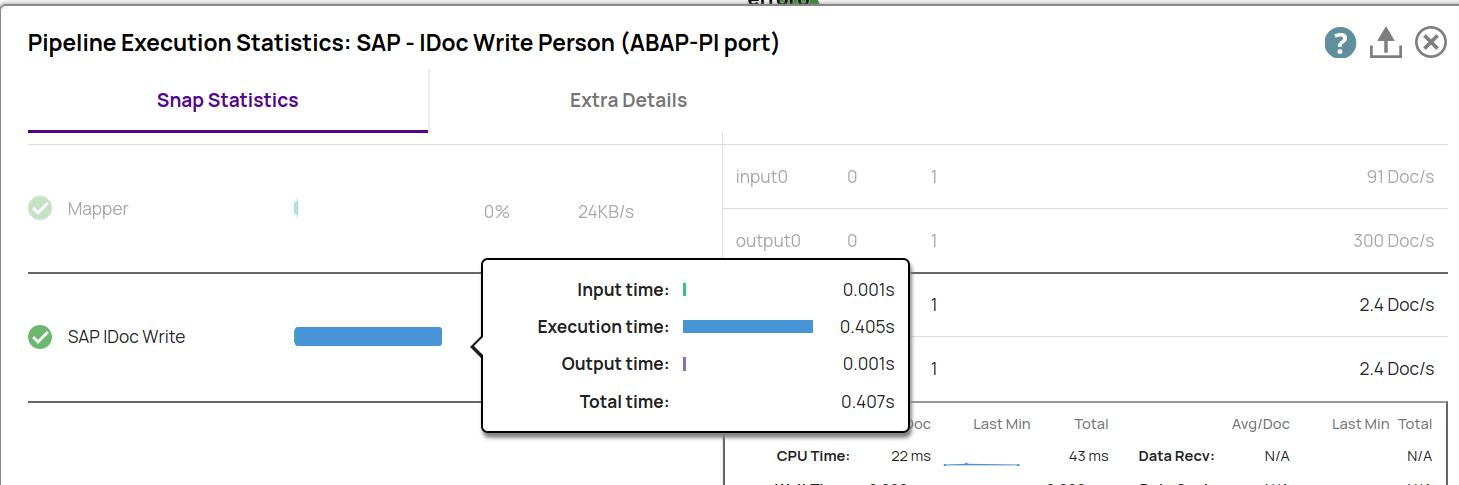Click the 300 Doc/s rate value
This screenshot has height=485, width=1459.
[1393, 241]
